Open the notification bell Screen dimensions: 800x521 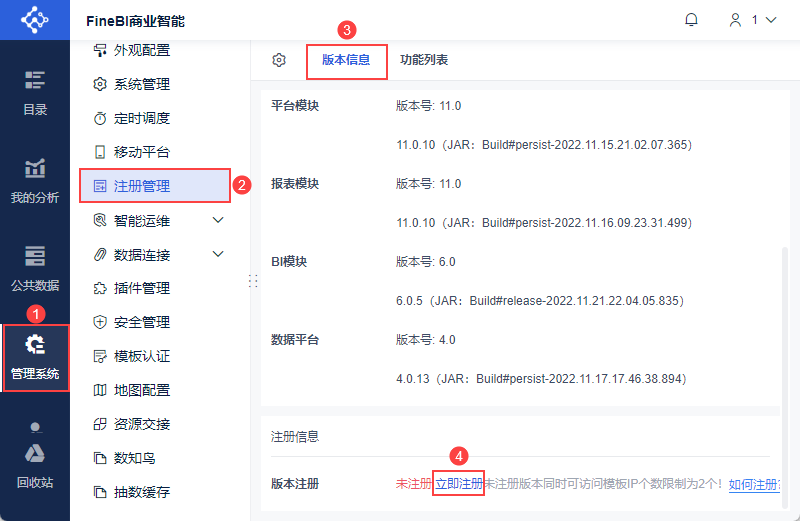[691, 20]
